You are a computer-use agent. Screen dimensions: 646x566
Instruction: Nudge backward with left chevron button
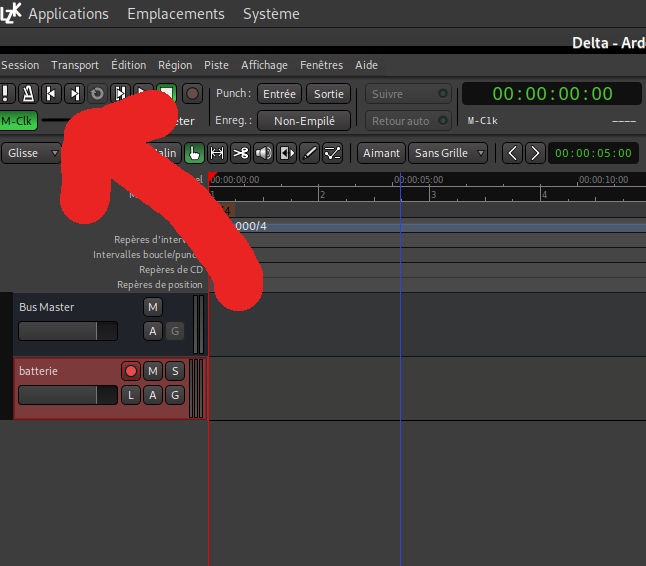click(x=513, y=153)
